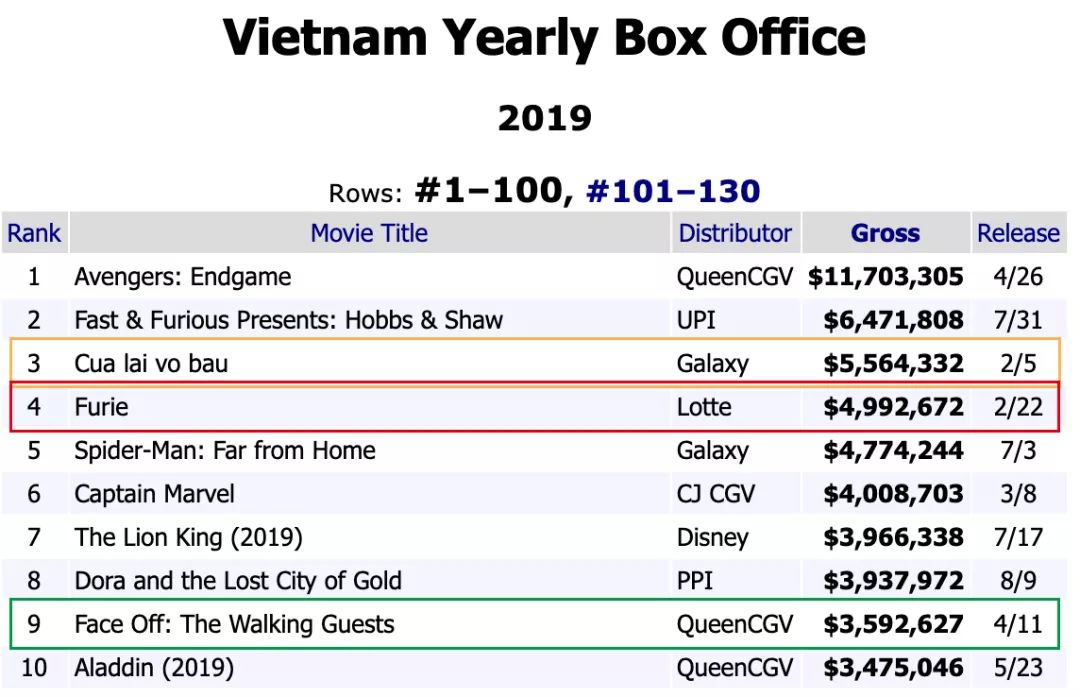1080x697 pixels.
Task: Click the Distributor column header
Action: click(735, 233)
